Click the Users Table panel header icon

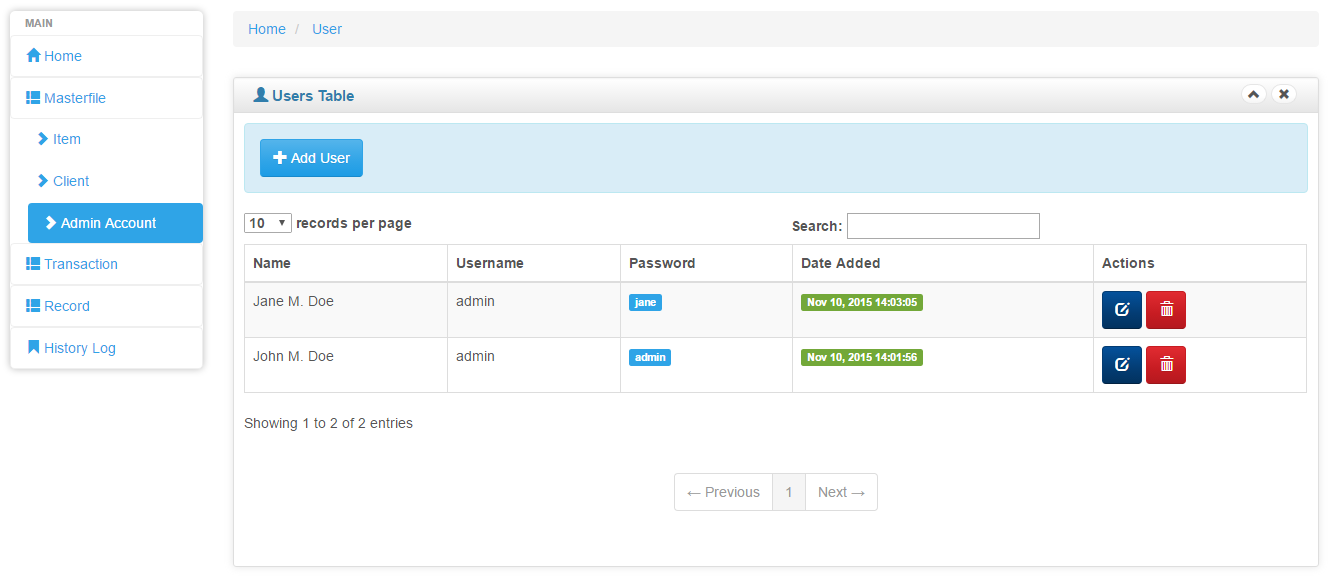260,94
